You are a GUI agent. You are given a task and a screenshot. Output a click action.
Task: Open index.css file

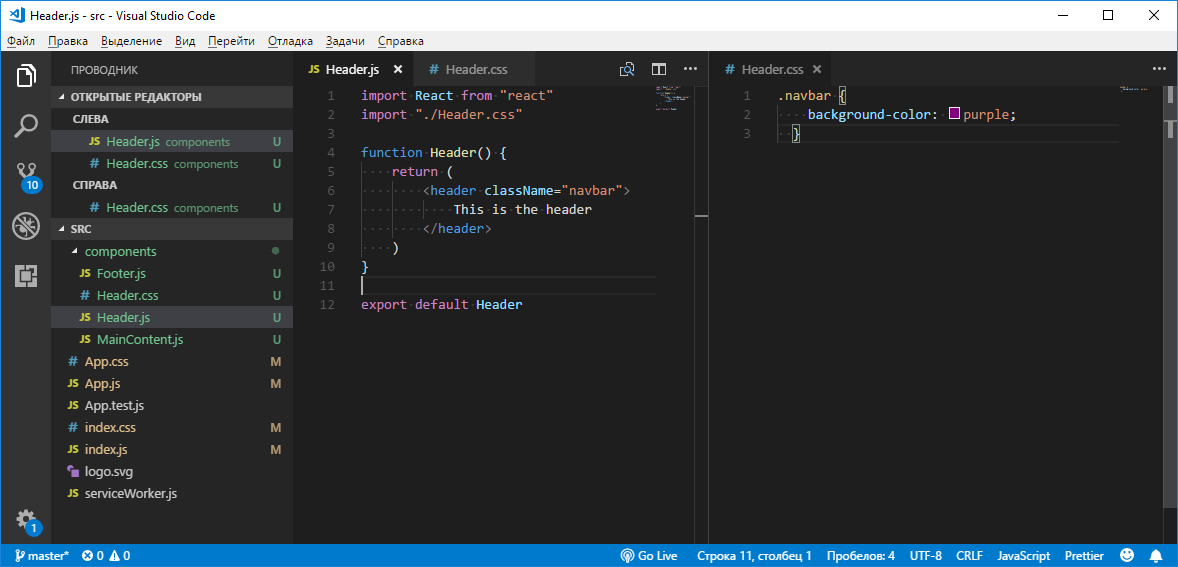pos(171,428)
